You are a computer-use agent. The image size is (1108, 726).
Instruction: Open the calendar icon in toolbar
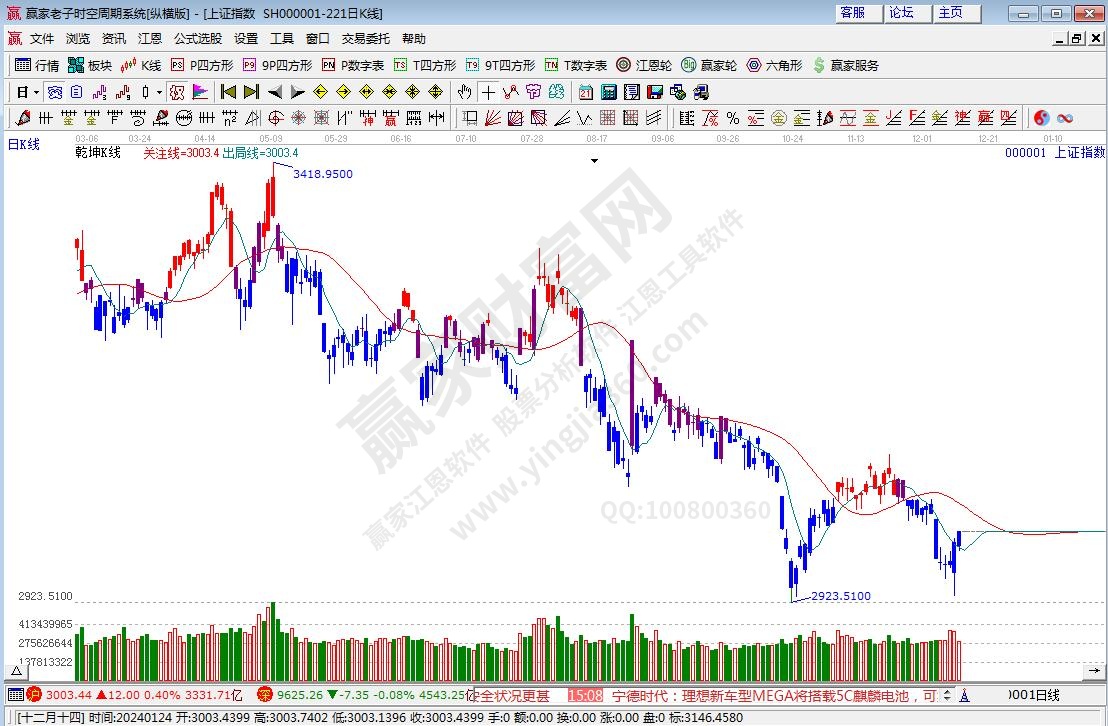pos(585,92)
